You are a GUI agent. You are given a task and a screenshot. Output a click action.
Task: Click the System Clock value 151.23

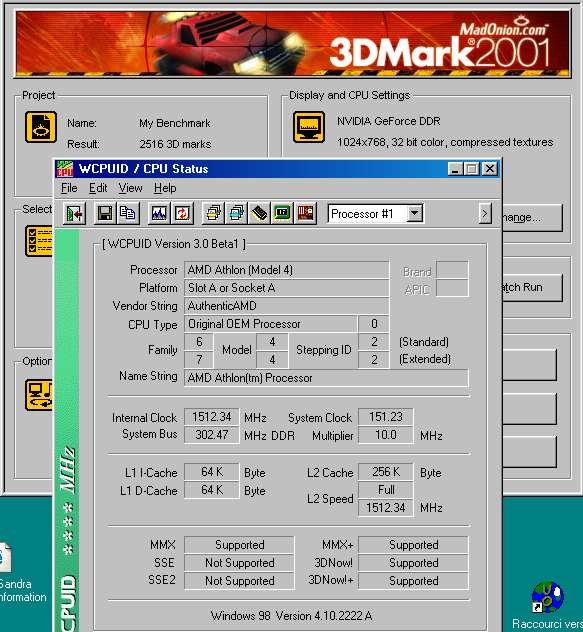coord(386,417)
